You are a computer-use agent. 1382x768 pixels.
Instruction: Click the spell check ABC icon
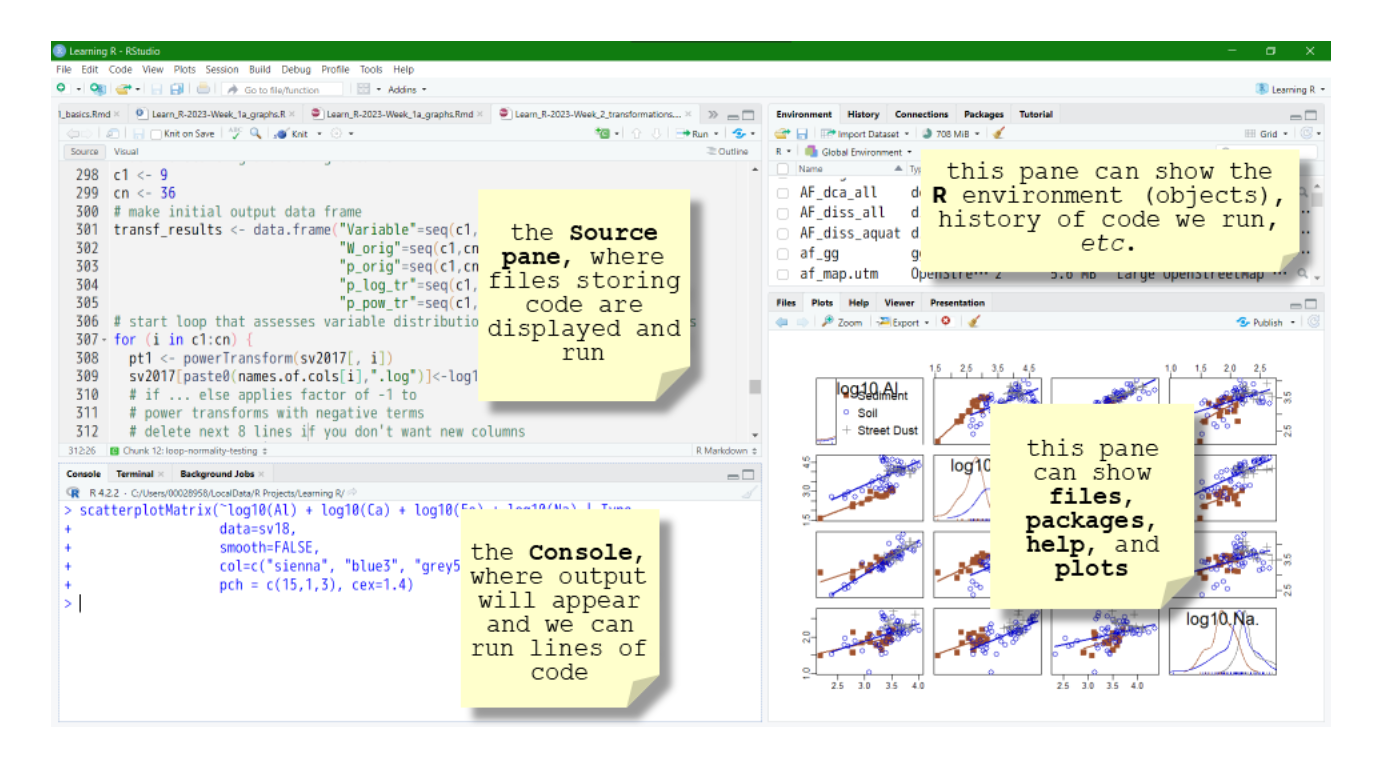(x=235, y=133)
